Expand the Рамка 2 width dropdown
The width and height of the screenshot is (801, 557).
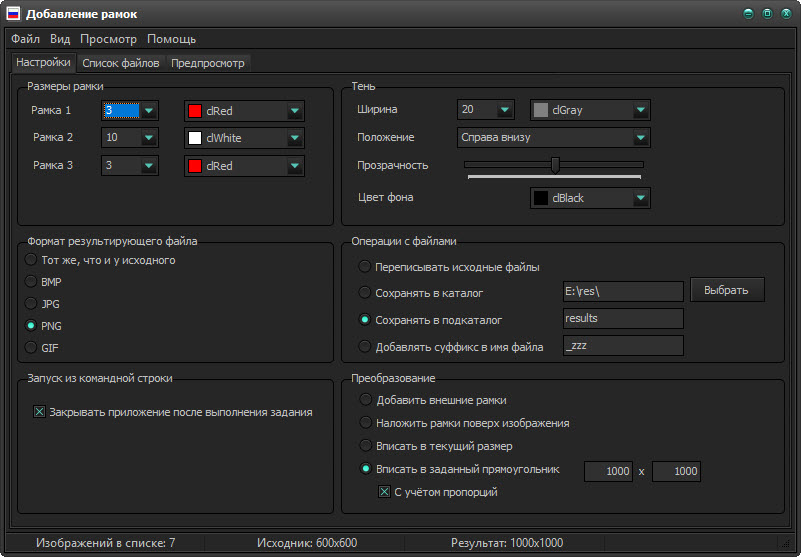coord(149,137)
